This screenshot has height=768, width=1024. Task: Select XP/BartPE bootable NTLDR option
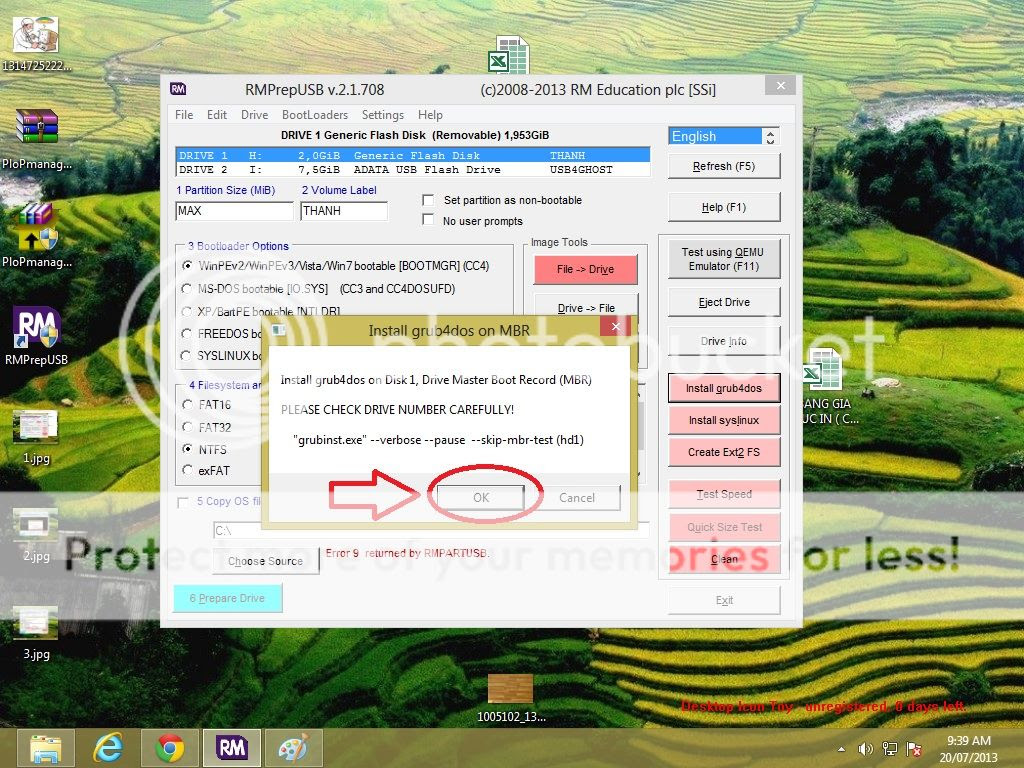(187, 312)
